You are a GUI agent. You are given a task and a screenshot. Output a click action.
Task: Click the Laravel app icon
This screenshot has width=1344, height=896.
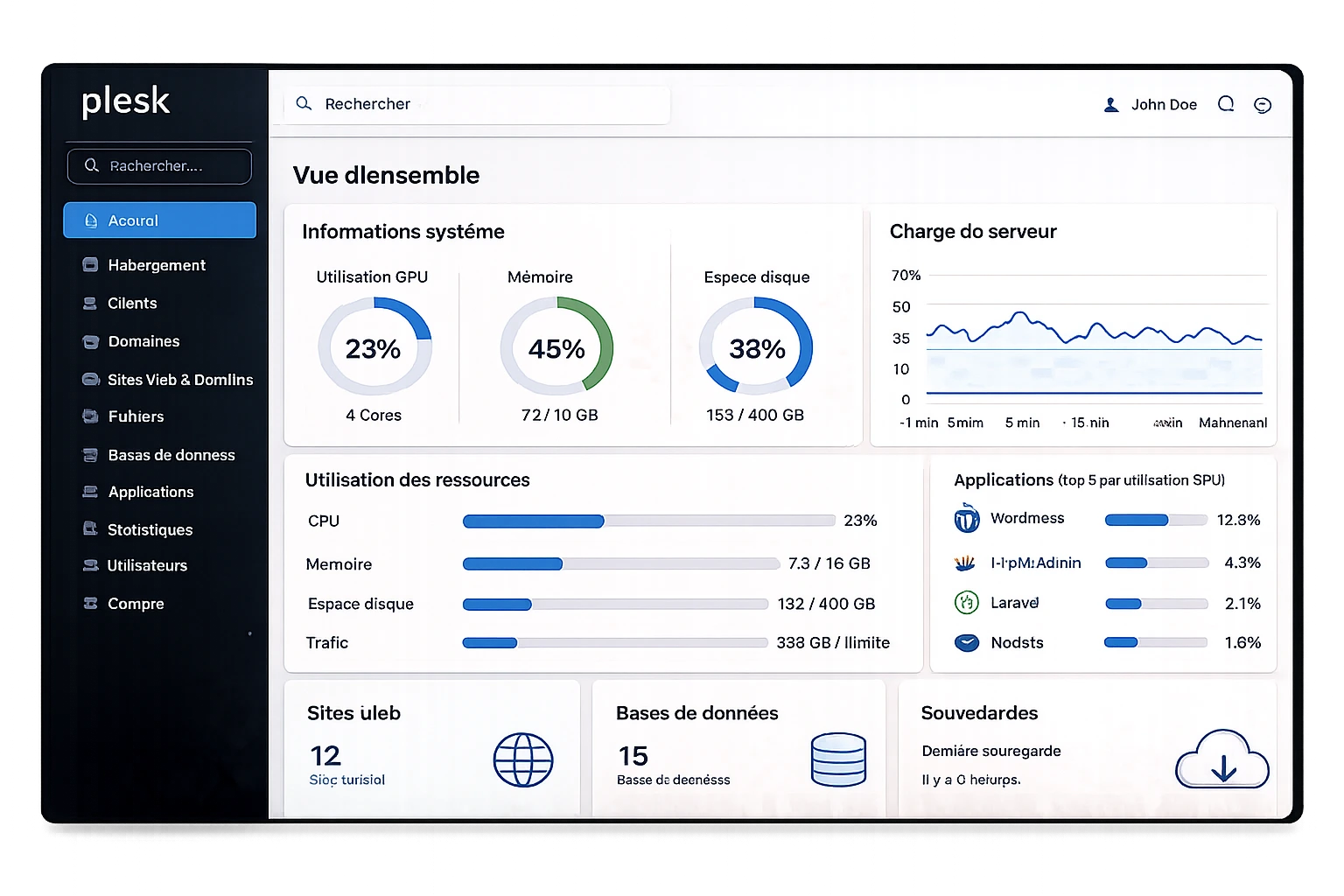pos(966,602)
